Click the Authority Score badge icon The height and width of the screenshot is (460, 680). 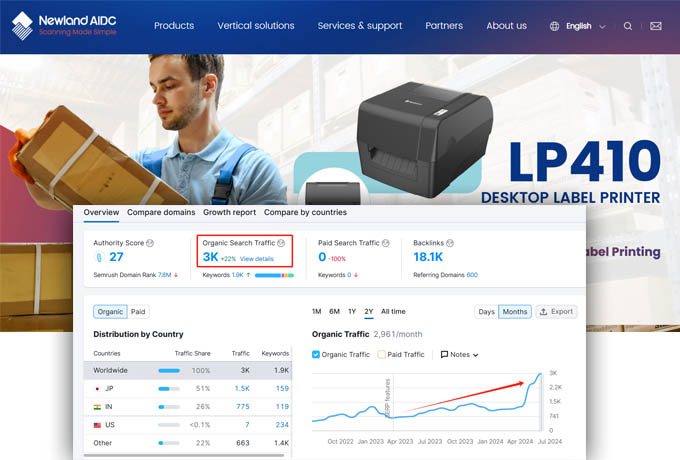coord(99,258)
